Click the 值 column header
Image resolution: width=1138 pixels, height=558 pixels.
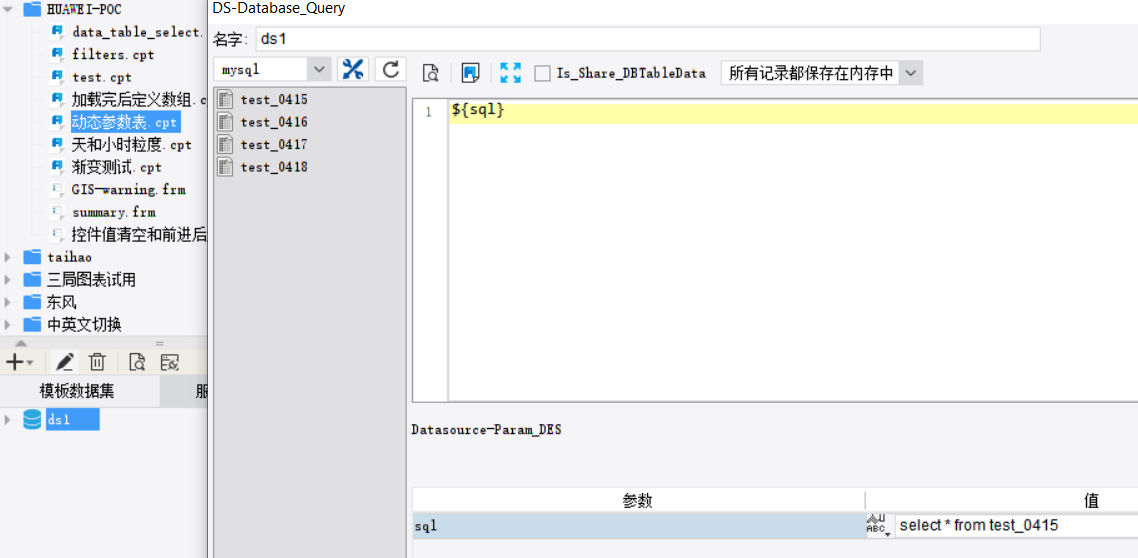pos(1091,501)
